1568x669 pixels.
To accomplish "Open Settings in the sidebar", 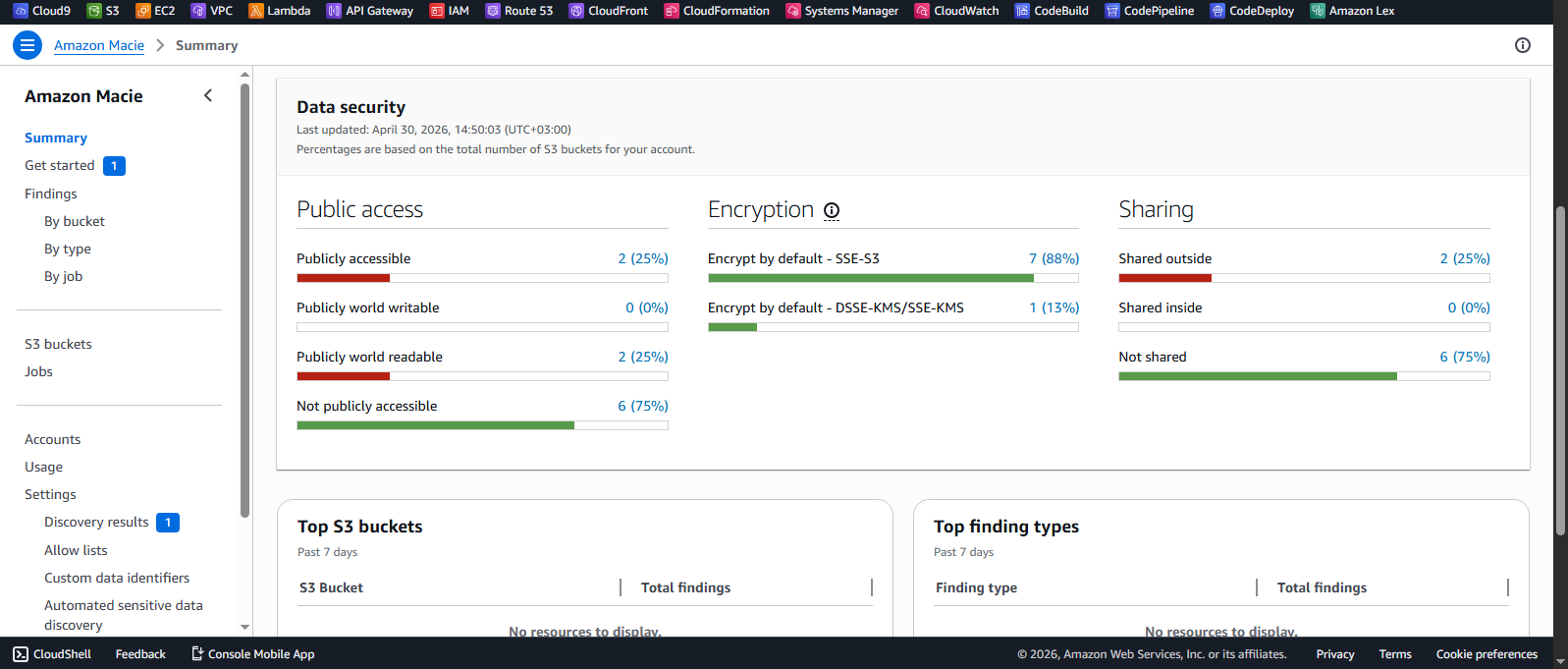I will click(x=50, y=494).
